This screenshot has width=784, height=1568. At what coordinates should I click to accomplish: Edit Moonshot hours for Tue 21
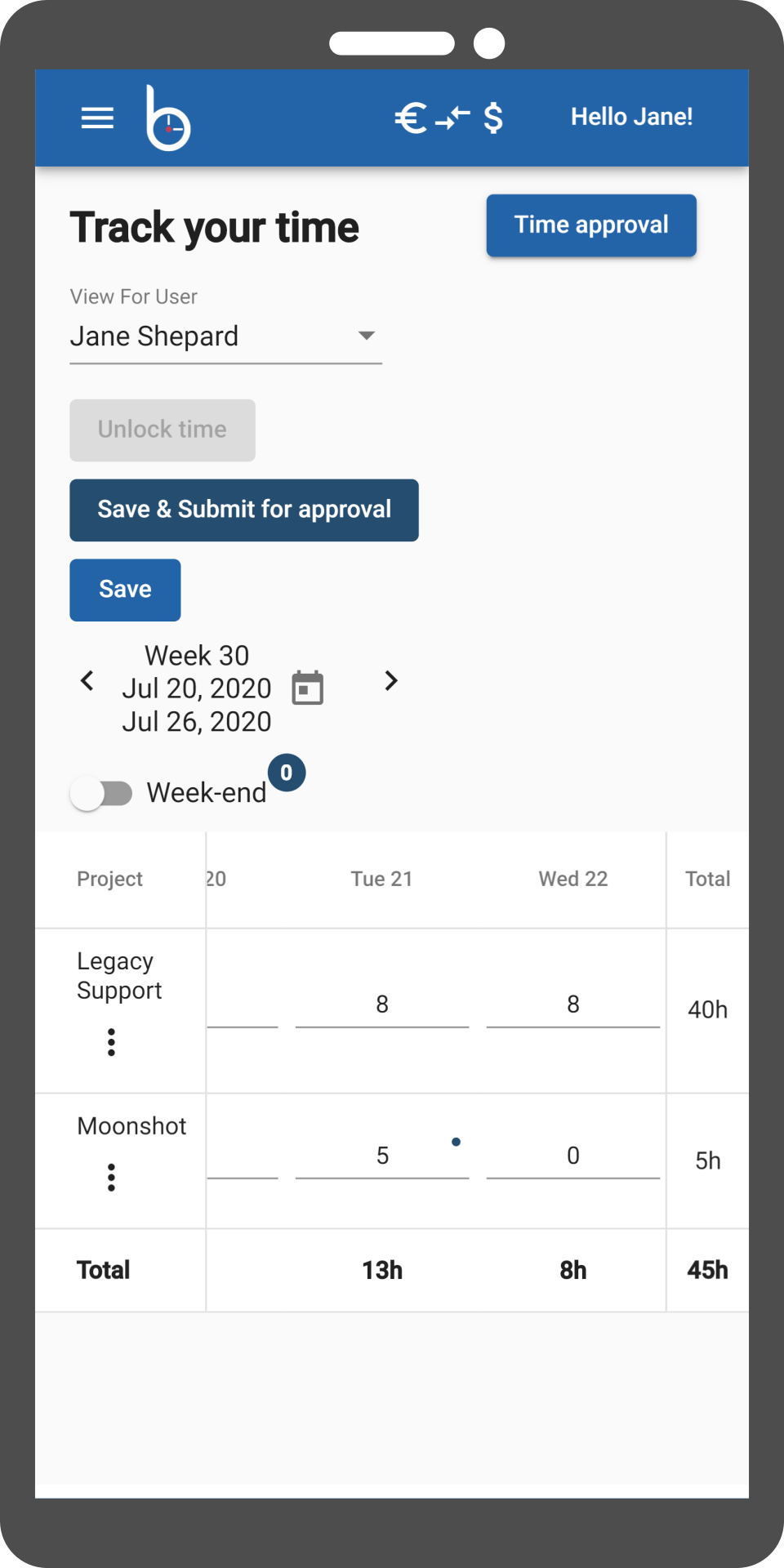(382, 1156)
